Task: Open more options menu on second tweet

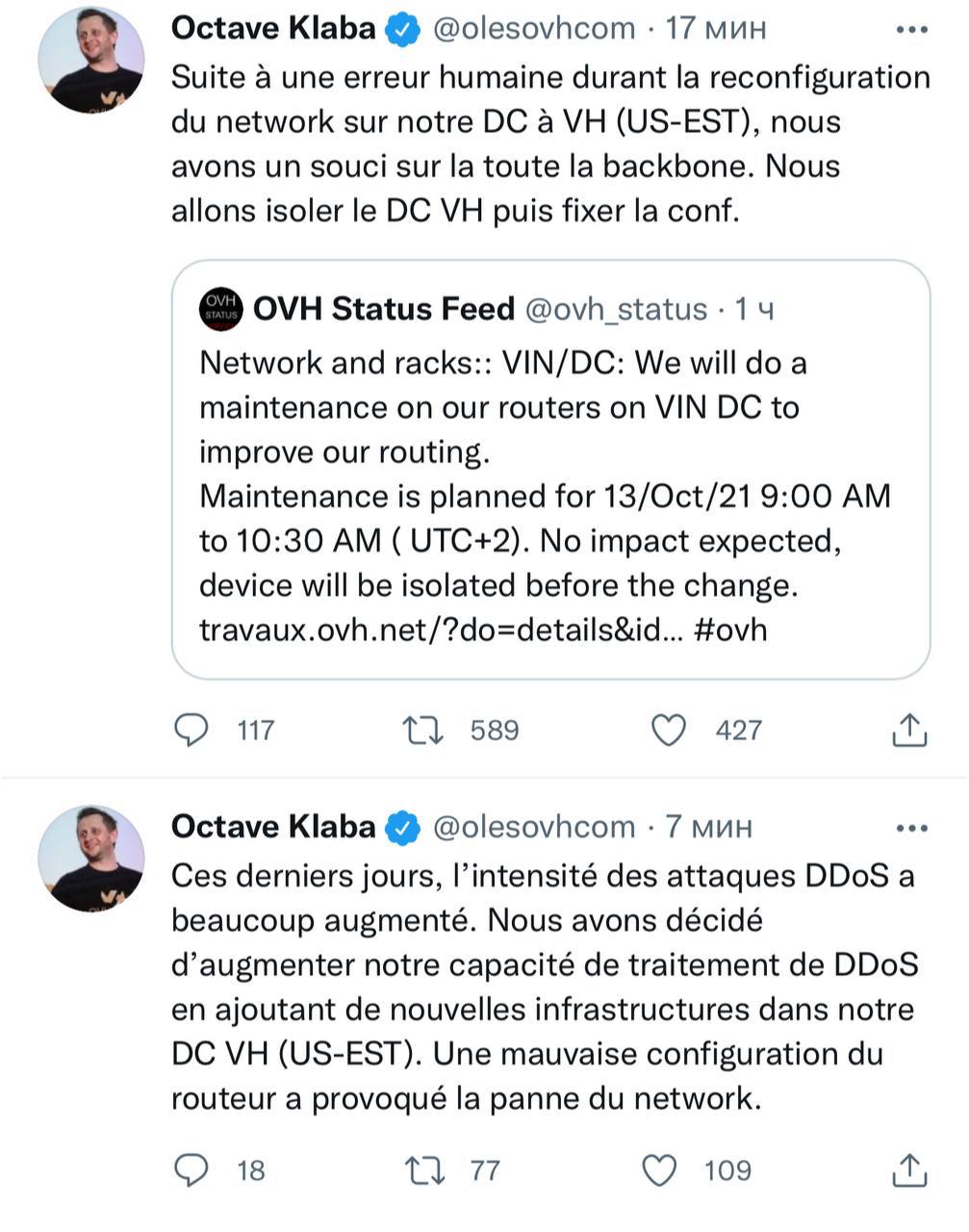Action: (x=911, y=827)
